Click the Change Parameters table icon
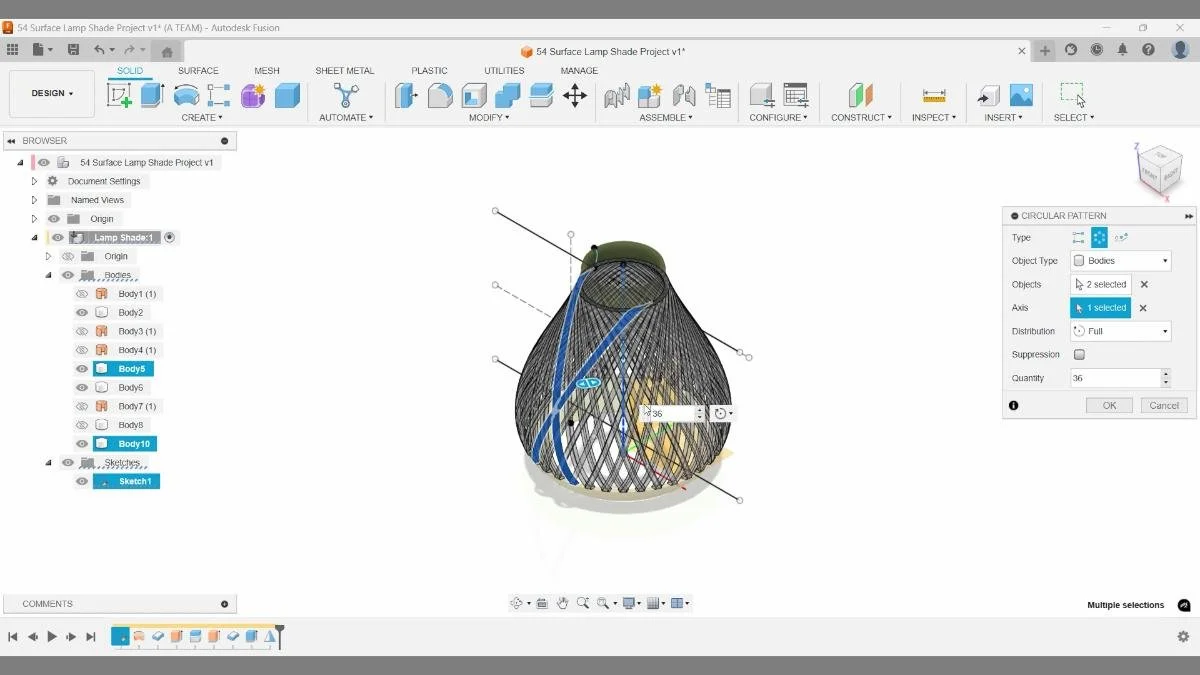Screen dimensions: 1200x675 796,95
